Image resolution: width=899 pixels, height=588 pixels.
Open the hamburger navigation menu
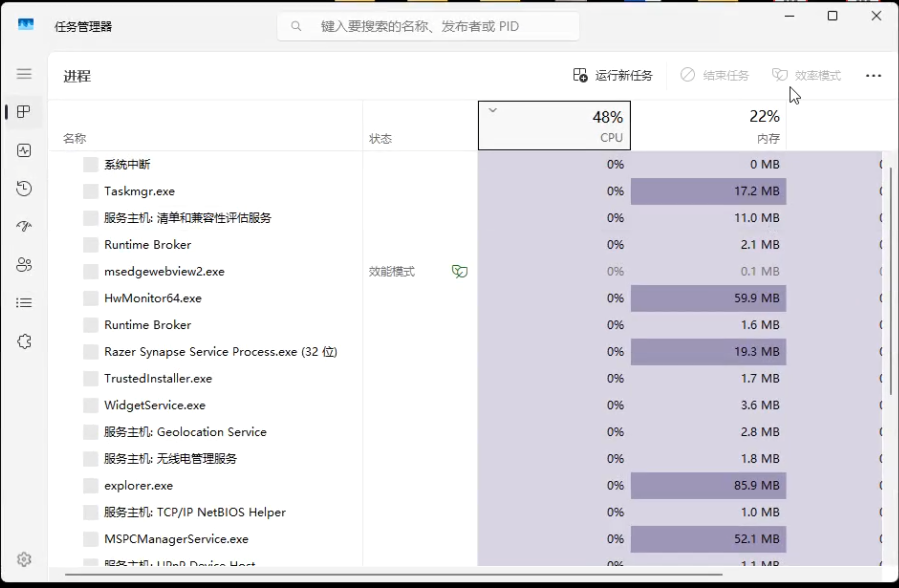coord(24,74)
